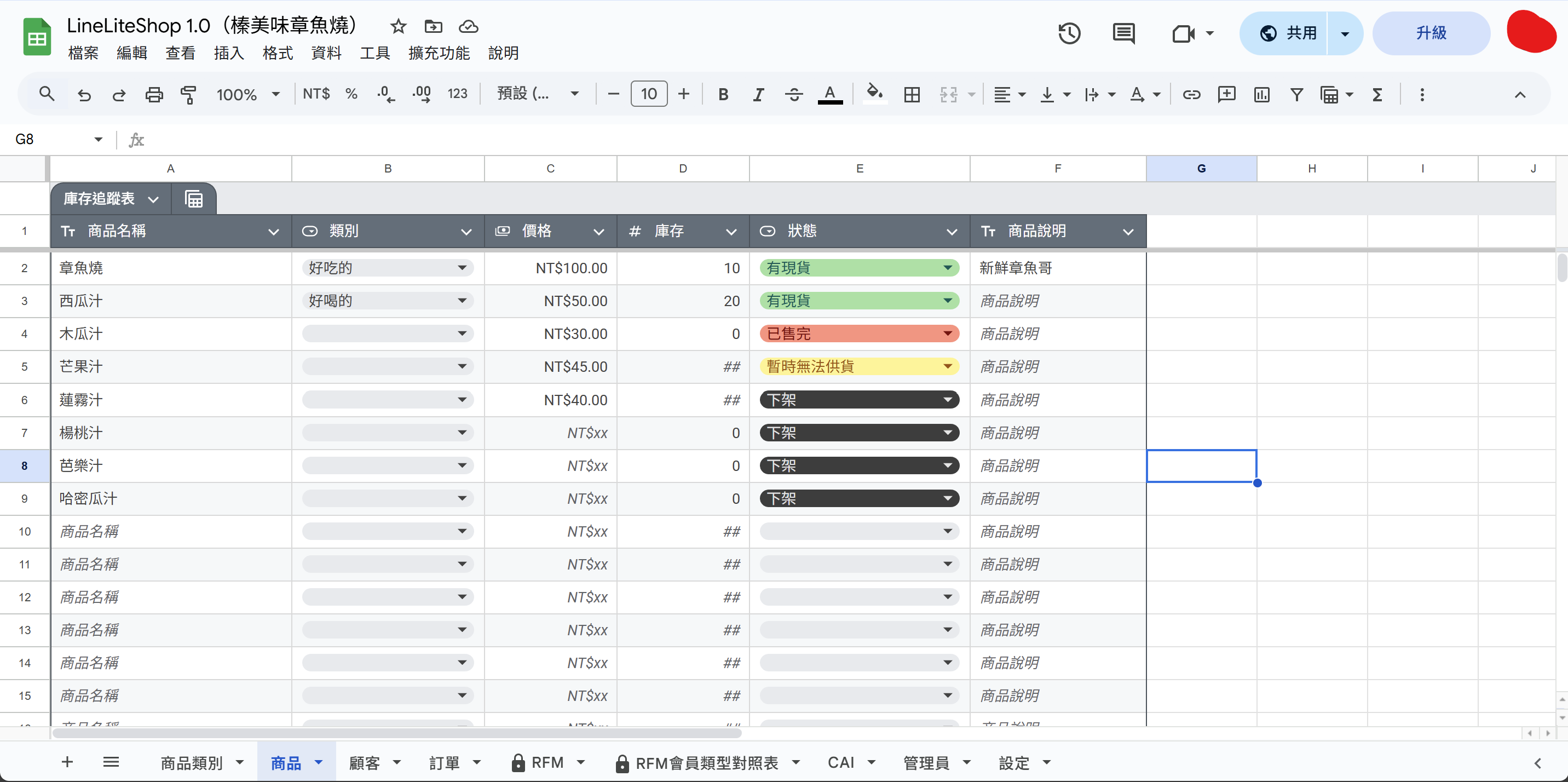Screen dimensions: 1568x782
Task: Click the insert chart icon
Action: 1262,94
